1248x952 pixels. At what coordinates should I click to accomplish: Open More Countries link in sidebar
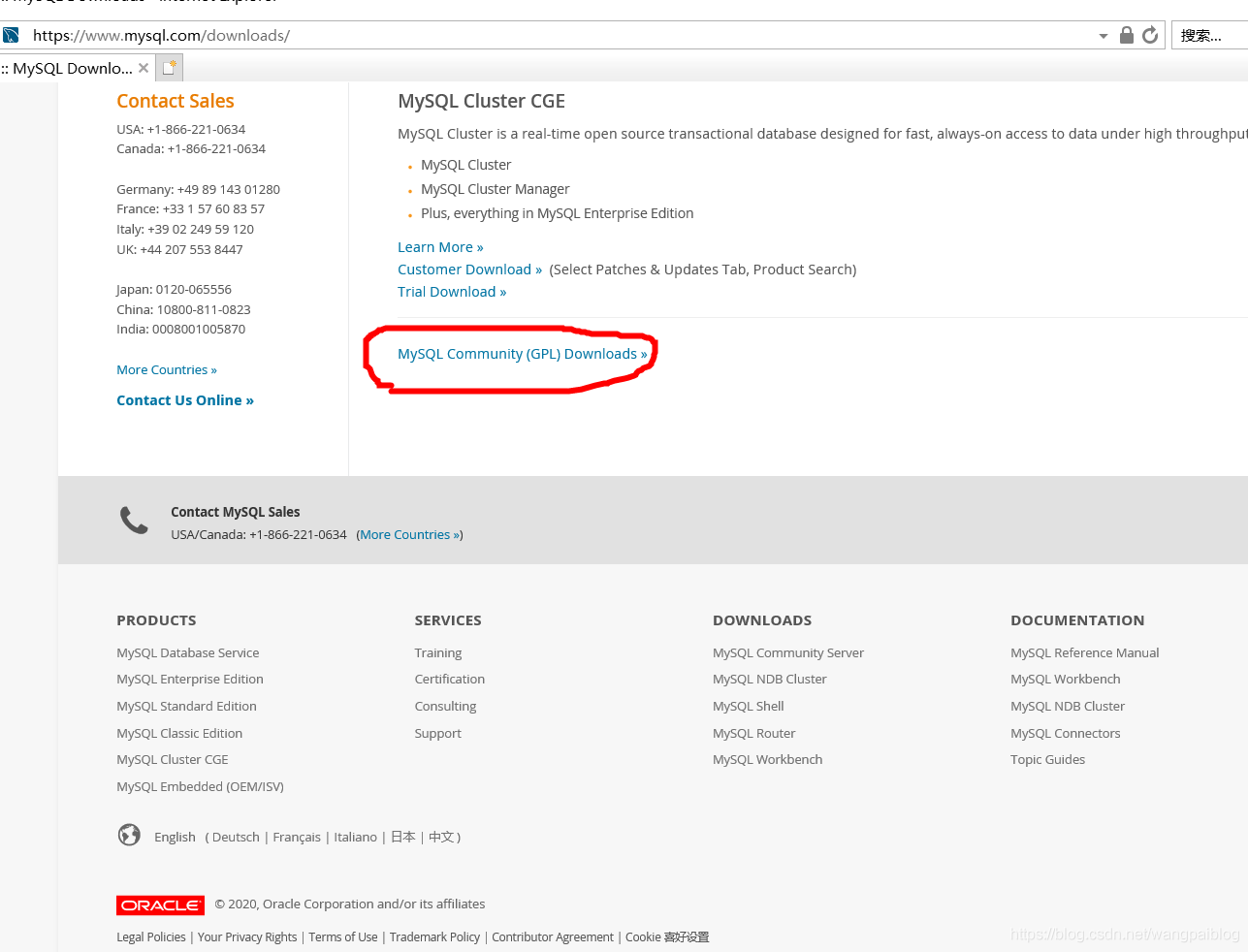[167, 370]
